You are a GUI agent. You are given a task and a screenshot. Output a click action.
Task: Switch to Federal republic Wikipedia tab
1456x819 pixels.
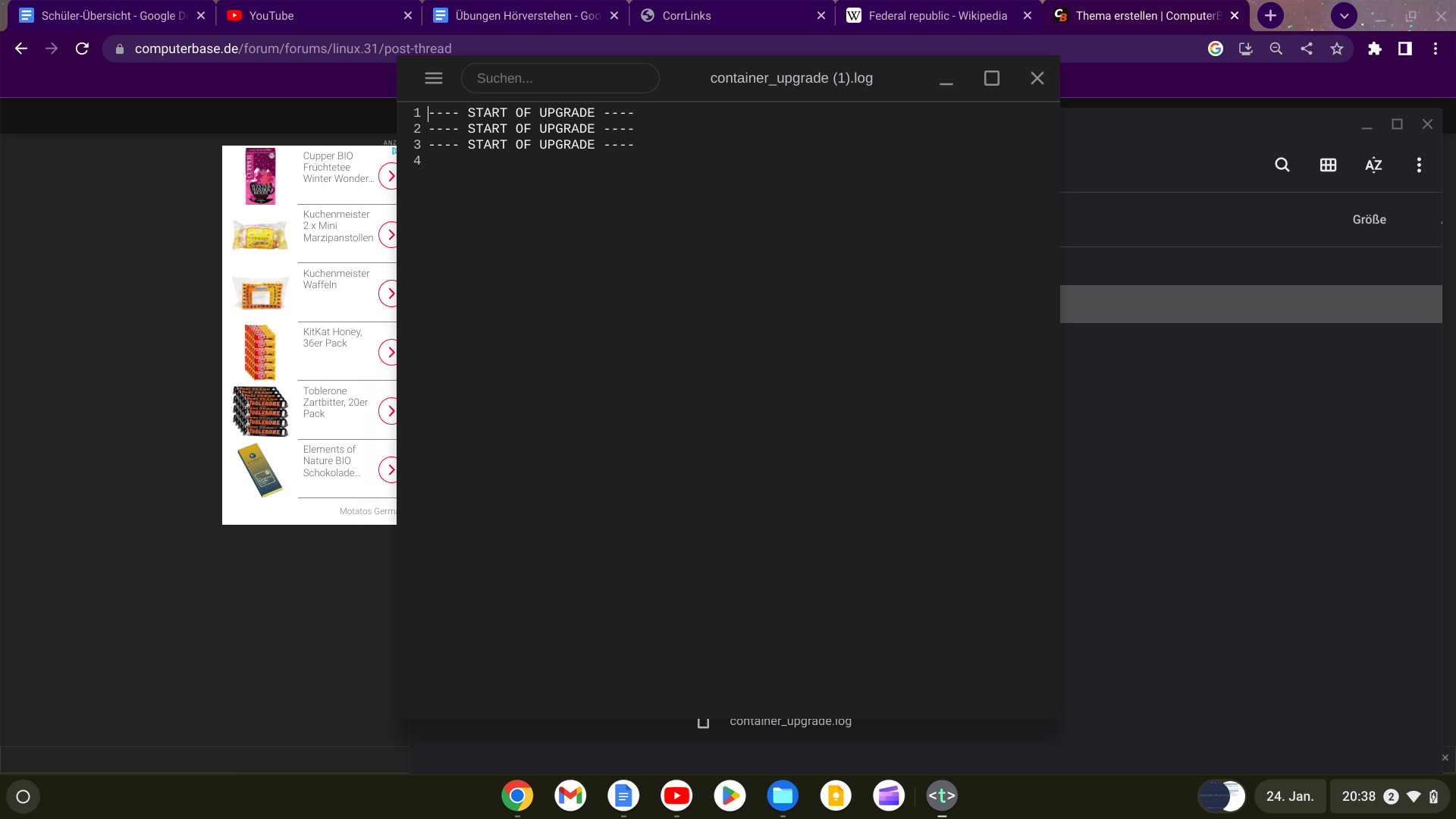pyautogui.click(x=937, y=15)
